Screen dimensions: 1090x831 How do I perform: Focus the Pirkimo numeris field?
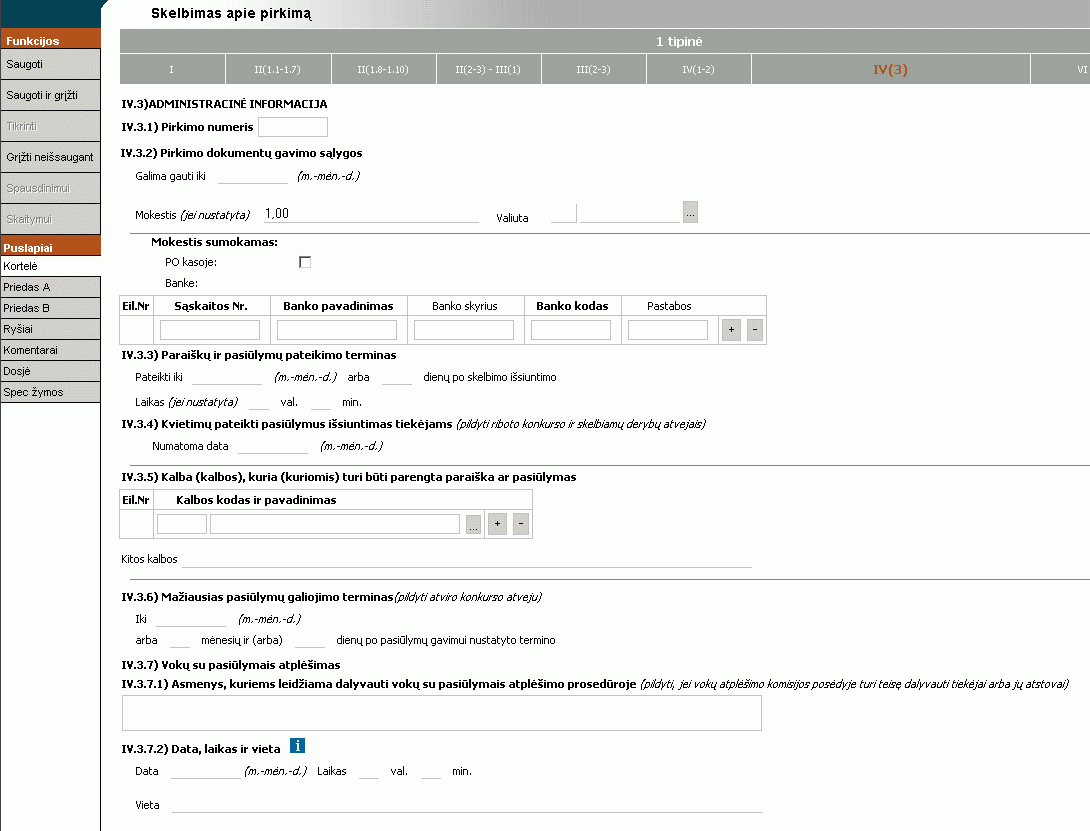tap(293, 127)
